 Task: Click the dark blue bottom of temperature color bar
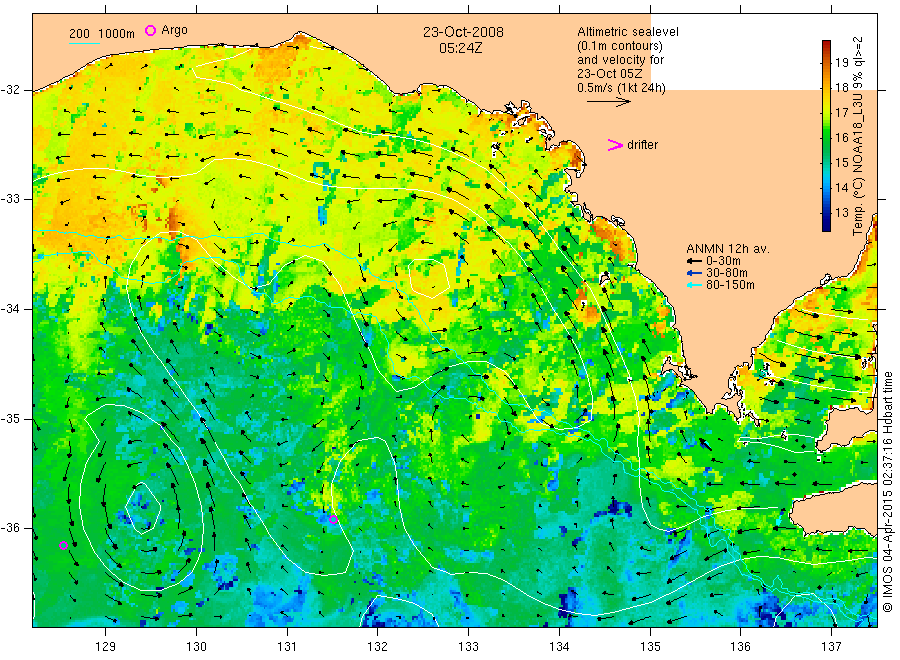[826, 224]
